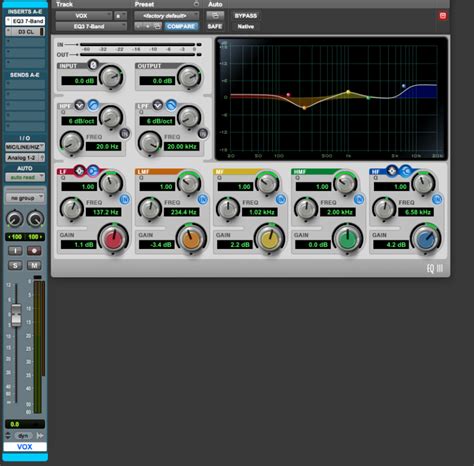Viewport: 474px width, 466px height.
Task: Click the input phase invert icon
Action: click(93, 65)
